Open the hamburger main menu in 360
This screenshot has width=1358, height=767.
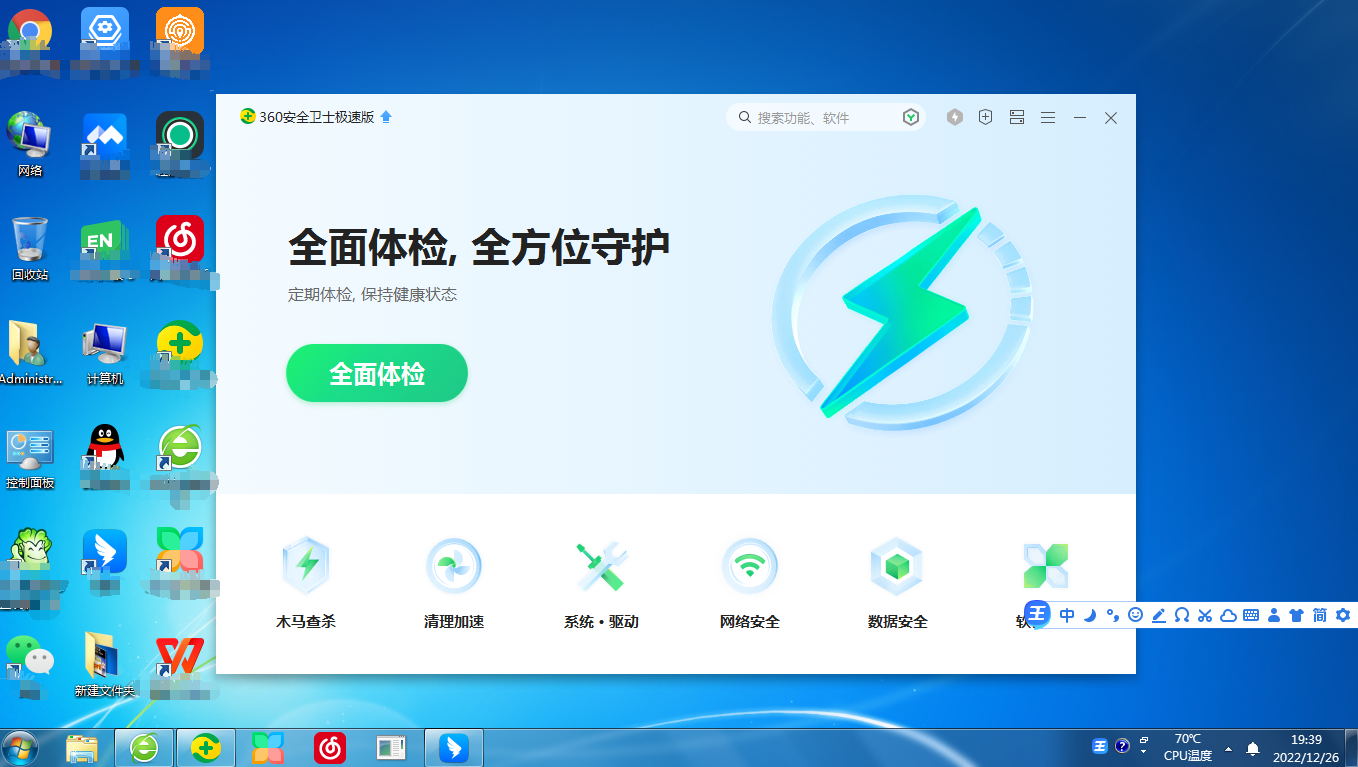tap(1048, 118)
